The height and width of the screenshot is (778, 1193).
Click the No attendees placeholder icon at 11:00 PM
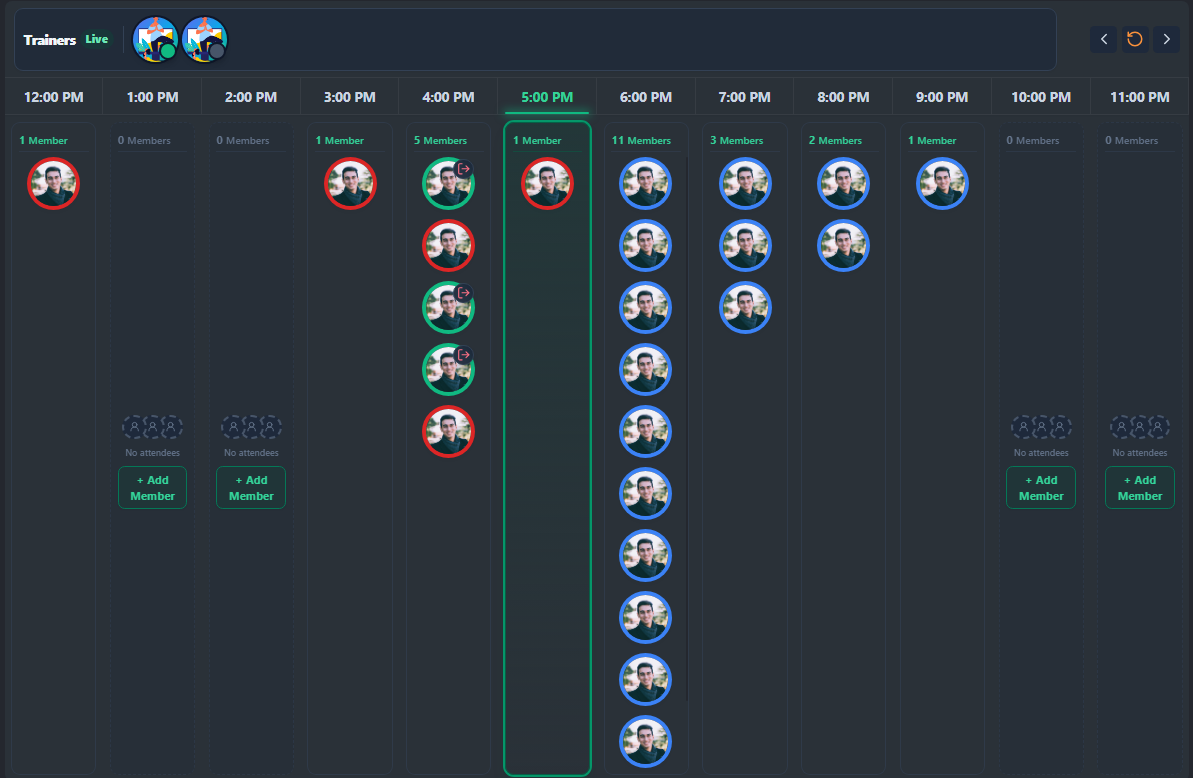point(1140,427)
